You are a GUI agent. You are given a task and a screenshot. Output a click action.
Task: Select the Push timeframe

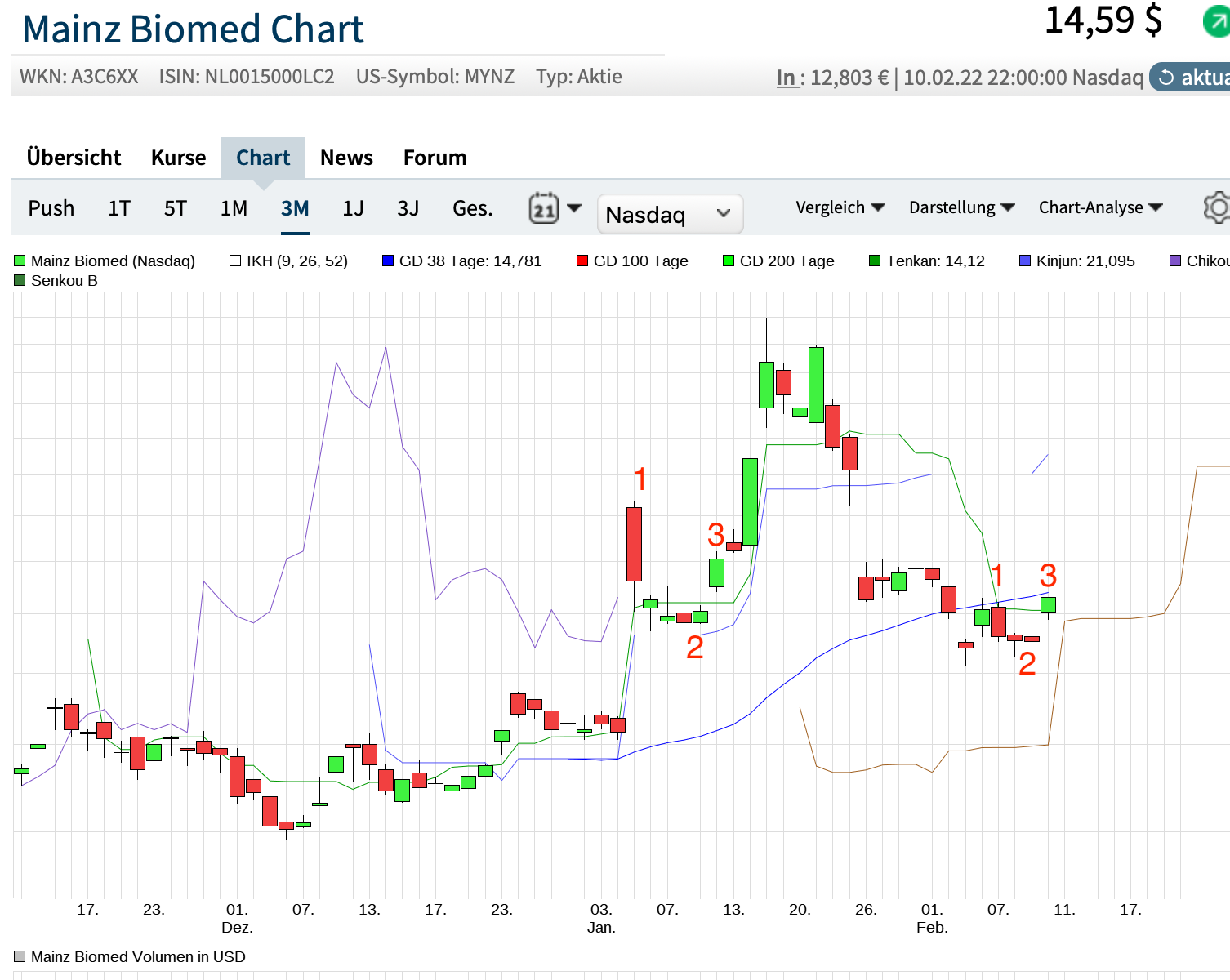(x=51, y=208)
